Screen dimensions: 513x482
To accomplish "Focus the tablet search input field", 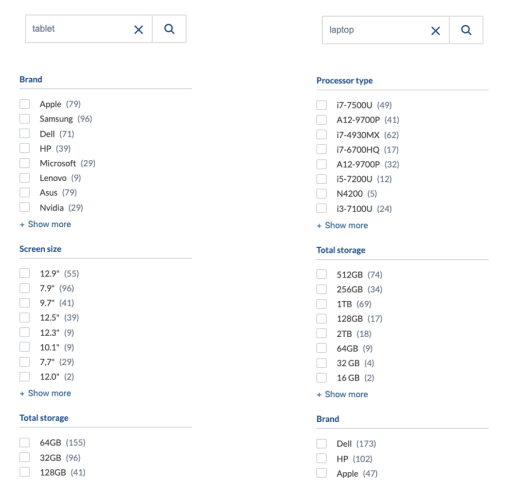I will point(80,29).
